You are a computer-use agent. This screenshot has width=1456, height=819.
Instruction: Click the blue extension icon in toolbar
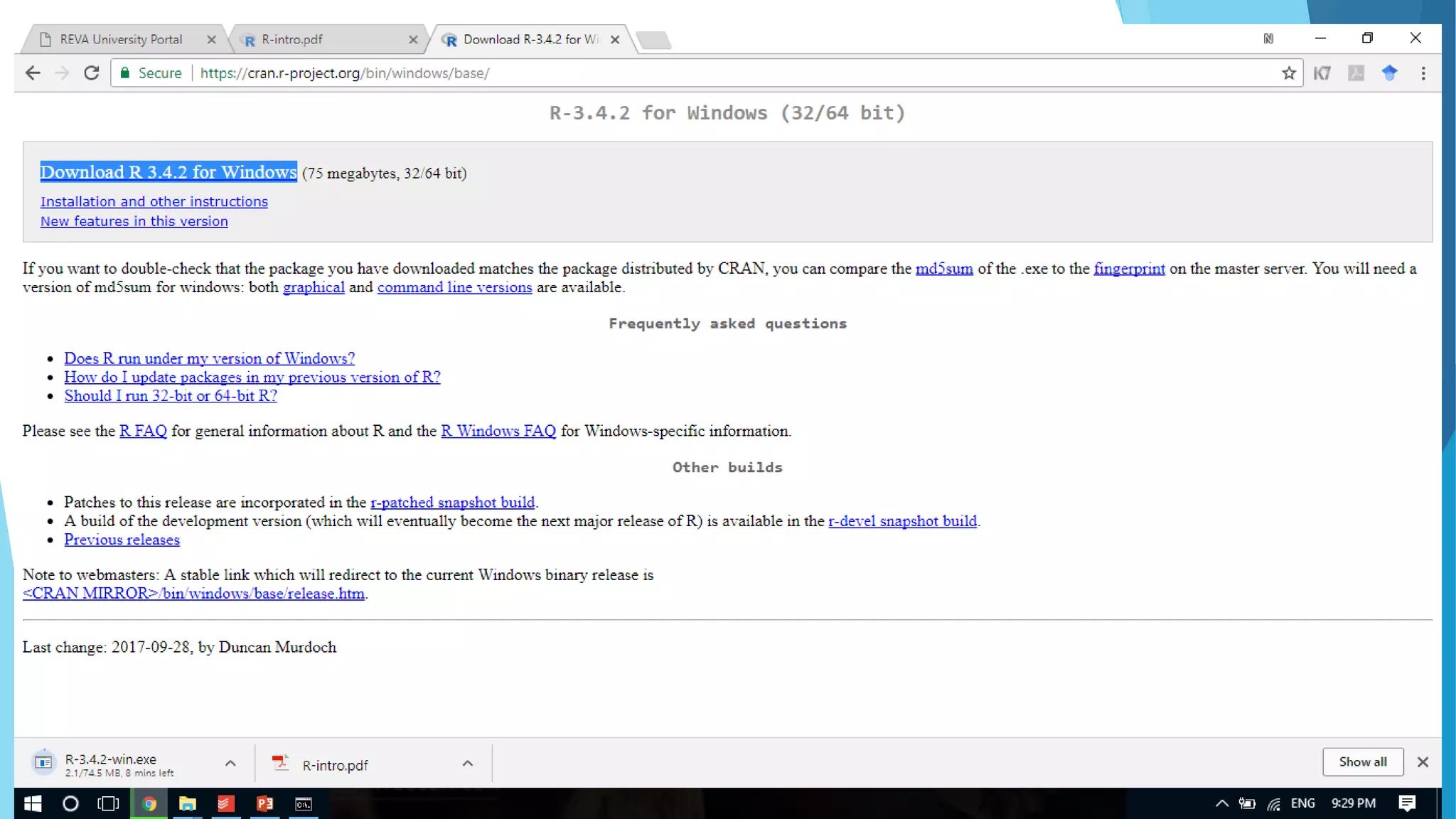[x=1389, y=73]
